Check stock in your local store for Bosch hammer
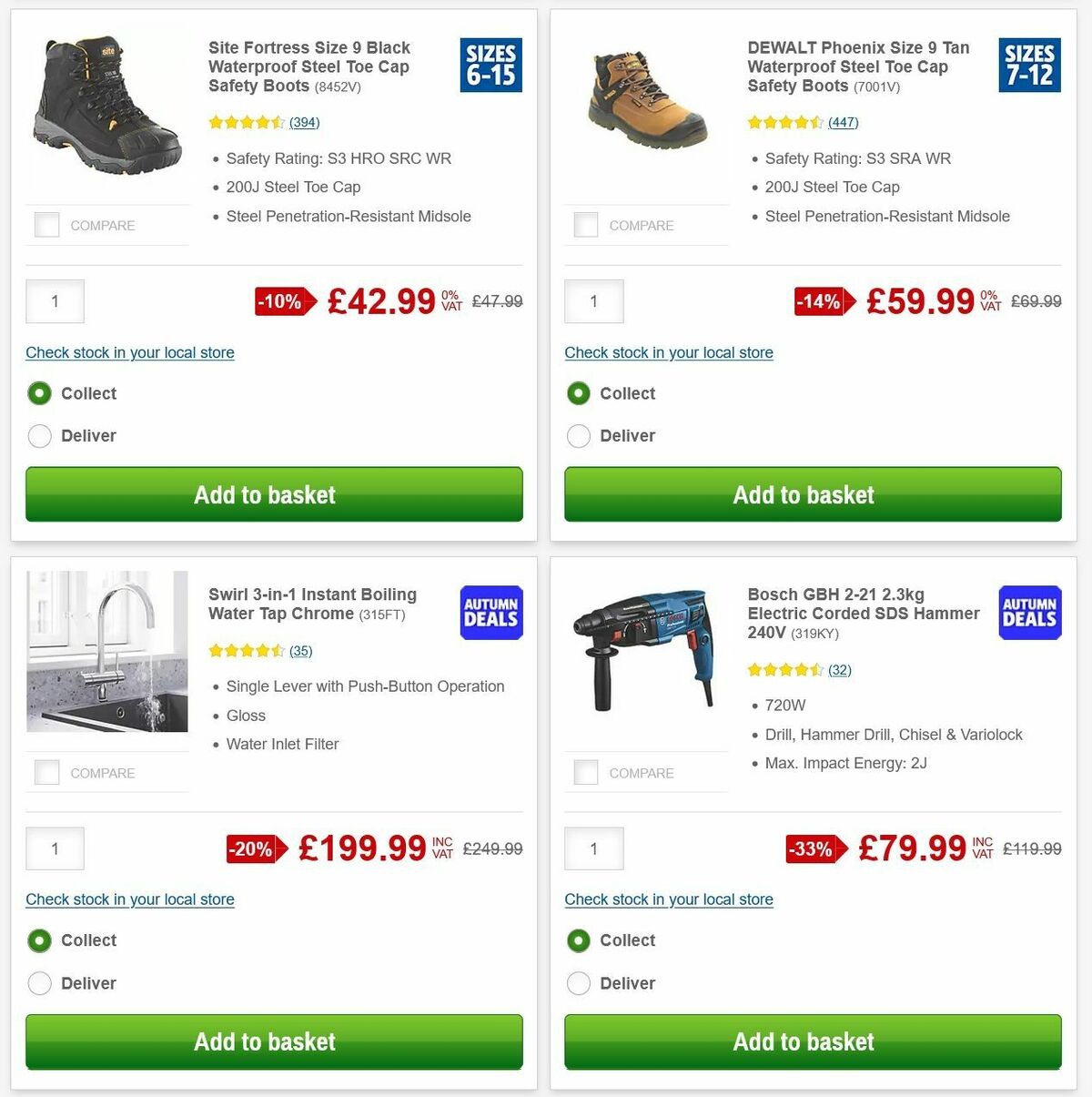 tap(669, 899)
